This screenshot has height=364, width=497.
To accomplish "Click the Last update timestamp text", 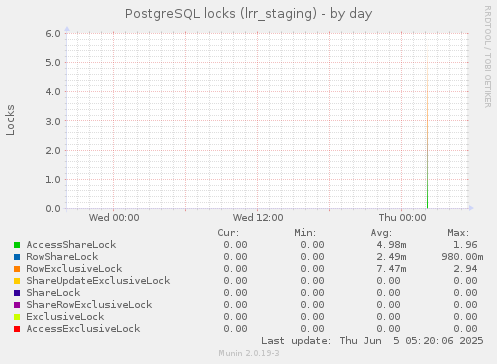I will (372, 341).
